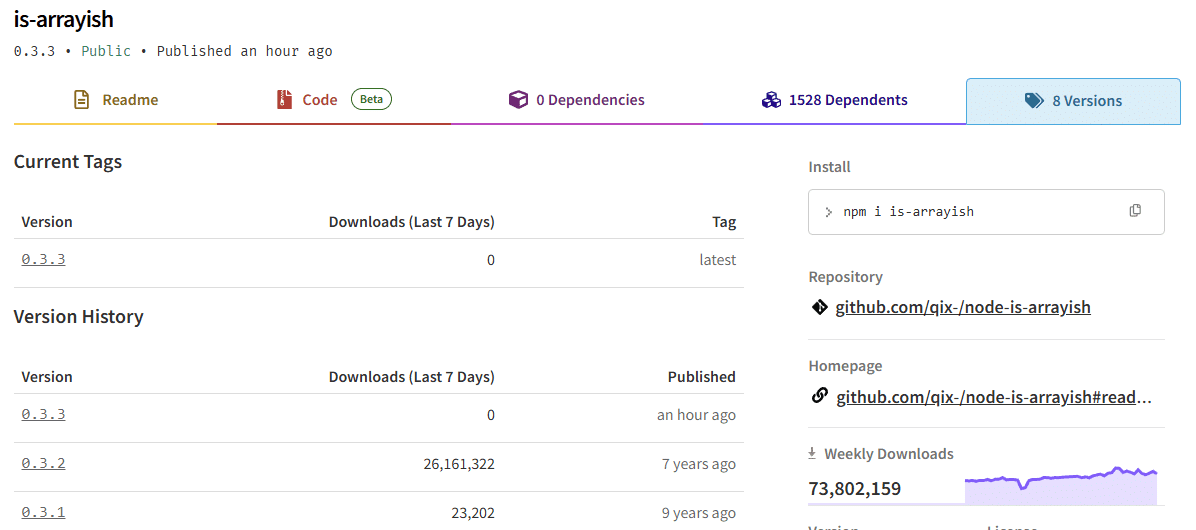This screenshot has width=1196, height=530.
Task: Open the github.com/qix-/node-is-arrayish repository link
Action: pyautogui.click(x=963, y=307)
